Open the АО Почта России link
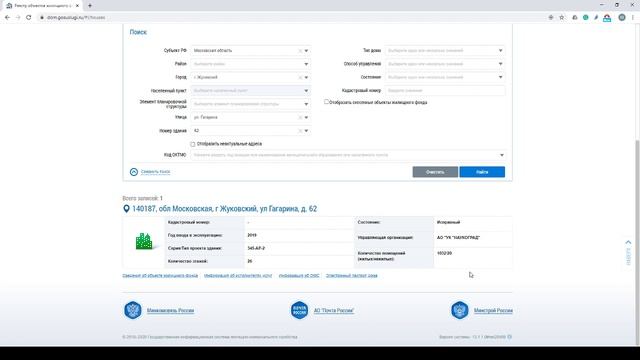640x360 pixels. coord(333,311)
